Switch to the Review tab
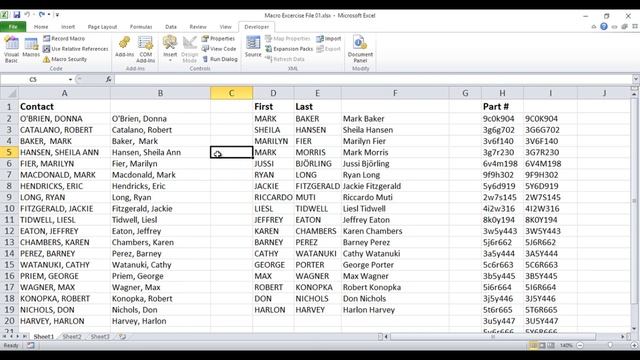Image resolution: width=640 pixels, height=360 pixels. [198, 27]
